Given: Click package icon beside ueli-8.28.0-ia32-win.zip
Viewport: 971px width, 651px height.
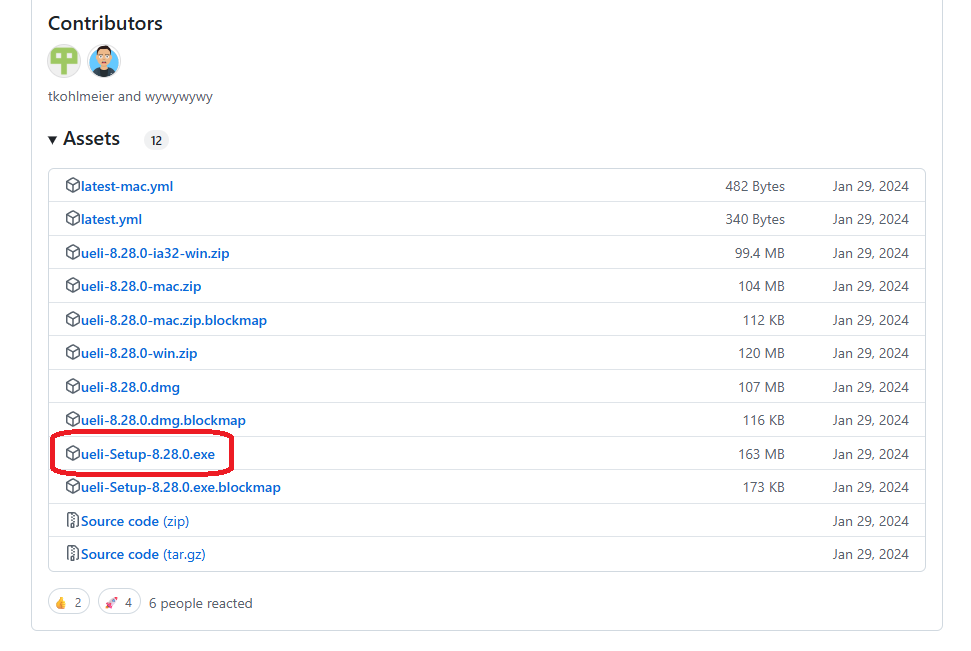Looking at the screenshot, I should click(73, 253).
